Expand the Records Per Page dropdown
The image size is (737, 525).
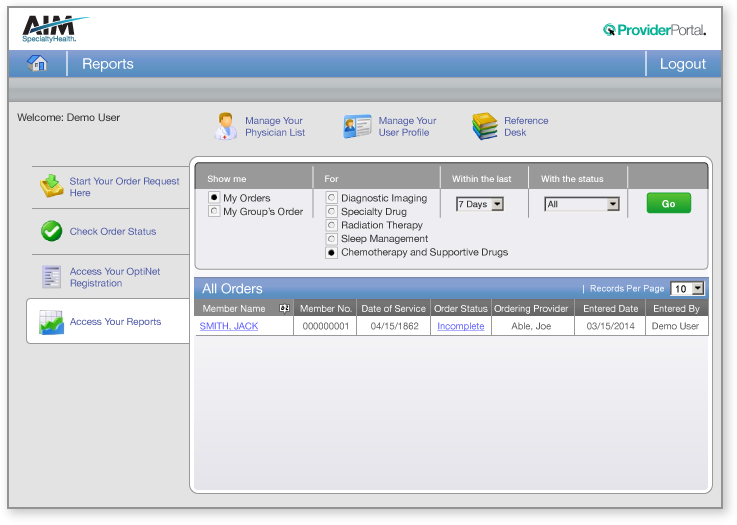tap(687, 289)
